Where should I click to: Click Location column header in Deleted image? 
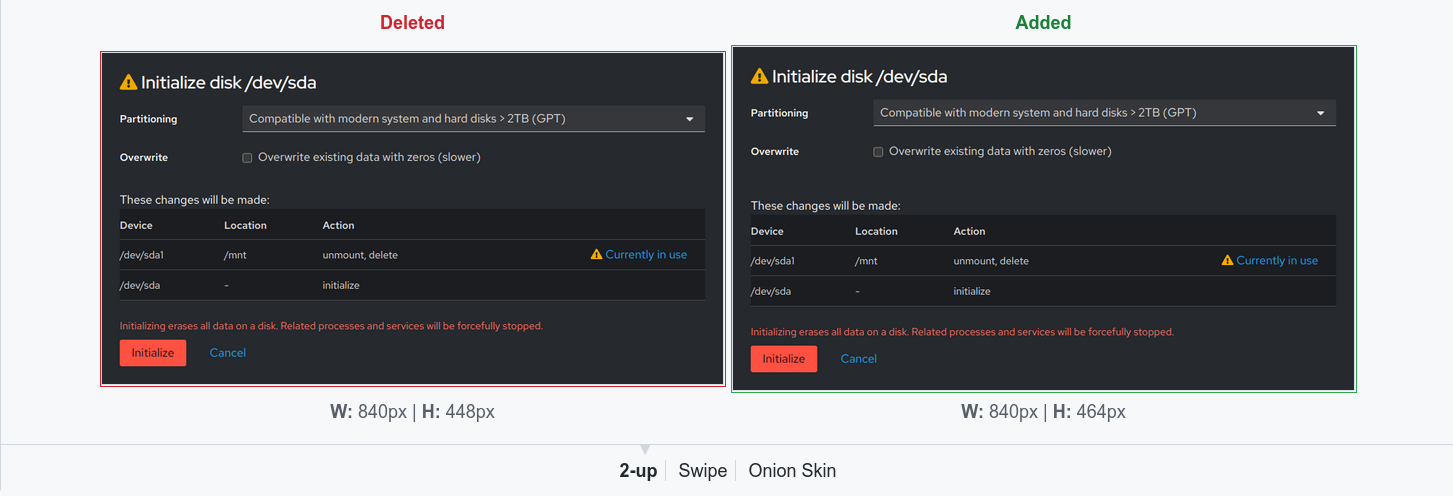[x=245, y=225]
